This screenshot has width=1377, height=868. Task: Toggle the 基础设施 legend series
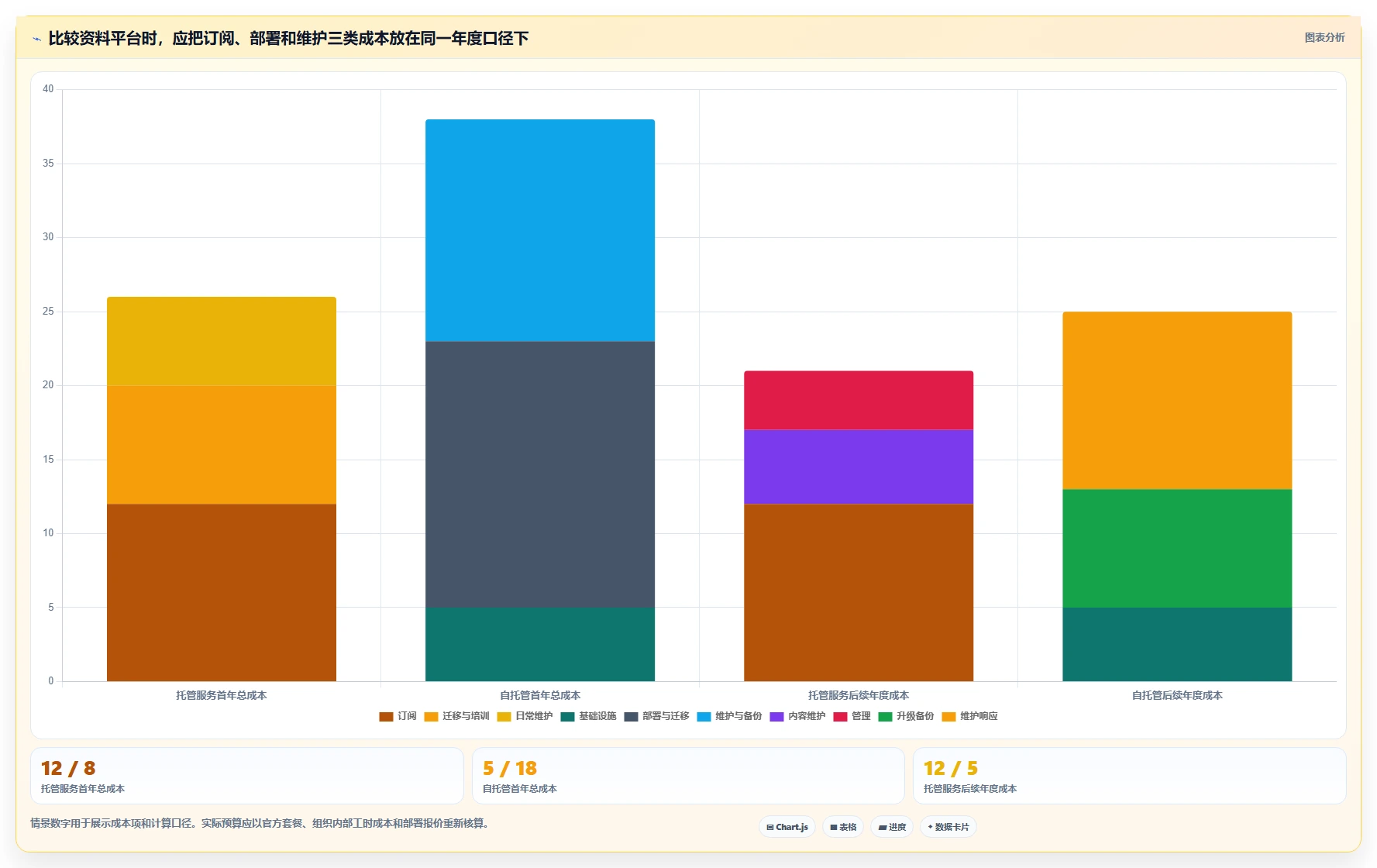point(588,716)
